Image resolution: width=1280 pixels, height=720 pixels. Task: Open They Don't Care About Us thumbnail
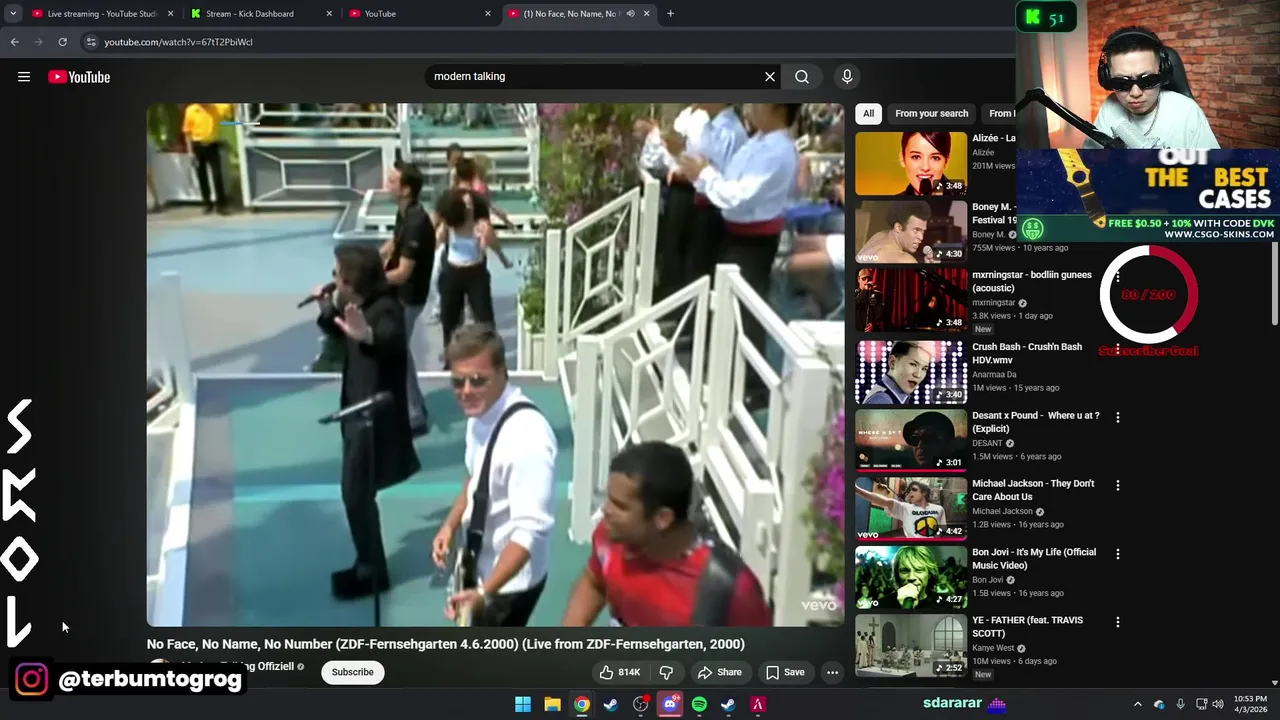click(911, 508)
